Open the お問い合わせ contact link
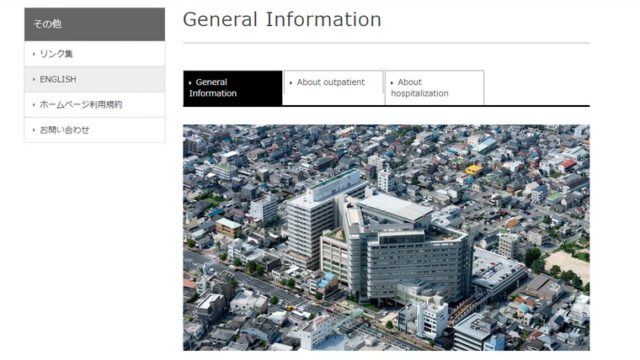This screenshot has width=640, height=360. [x=95, y=130]
